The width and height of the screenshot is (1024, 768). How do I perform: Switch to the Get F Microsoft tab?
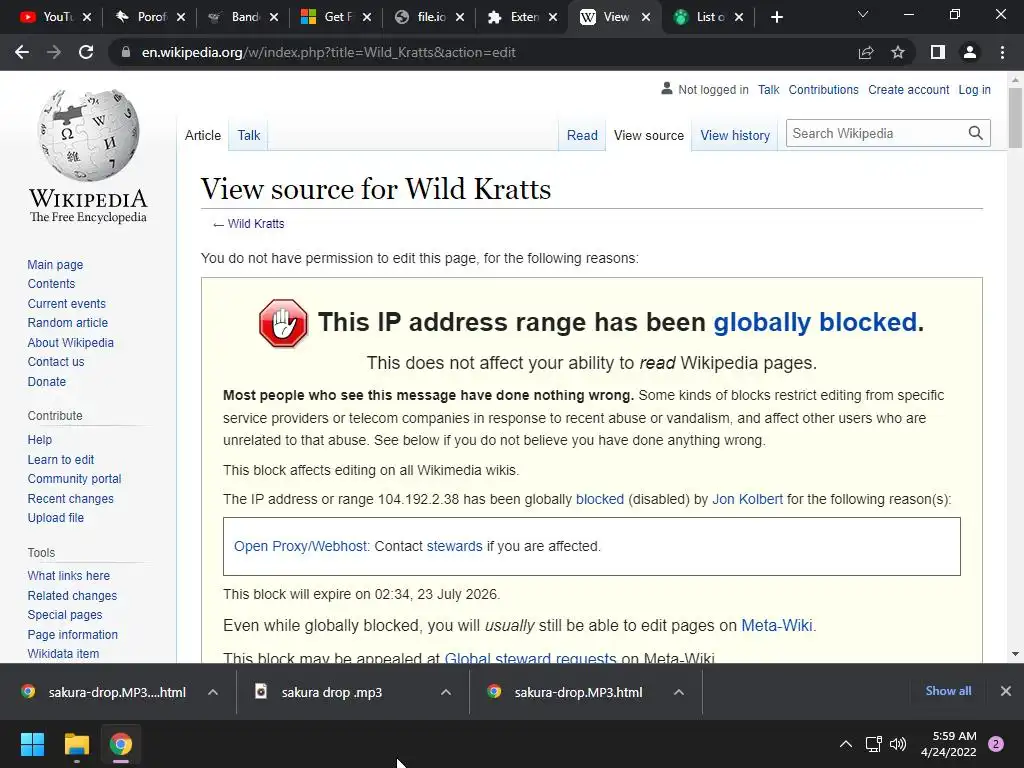[x=328, y=17]
